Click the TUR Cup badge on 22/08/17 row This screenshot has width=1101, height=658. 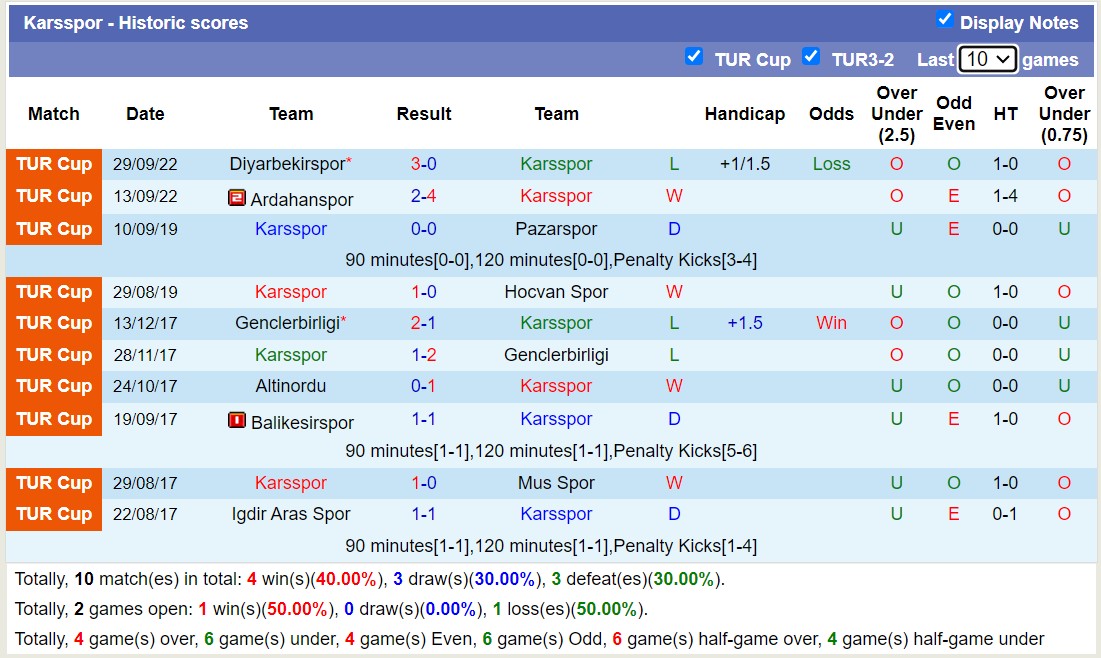54,514
